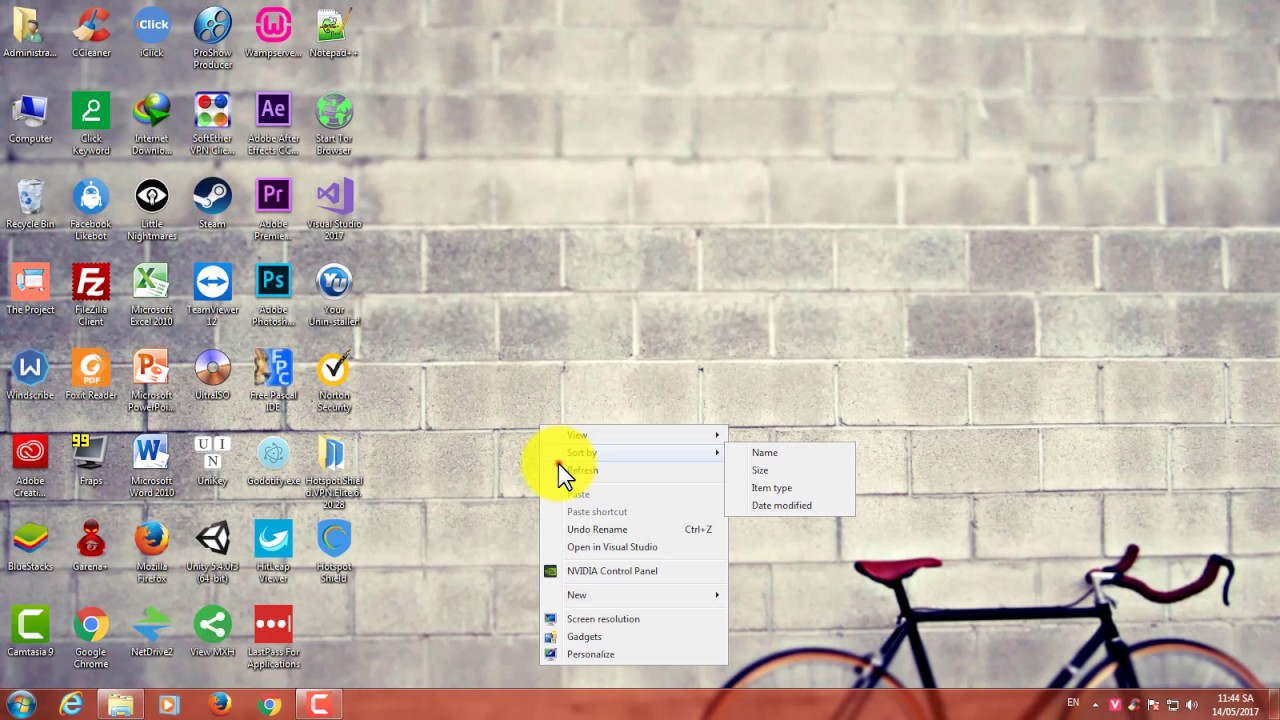Screen dimensions: 1280x720
Task: Select the UniKey desktop icon
Action: [x=212, y=461]
